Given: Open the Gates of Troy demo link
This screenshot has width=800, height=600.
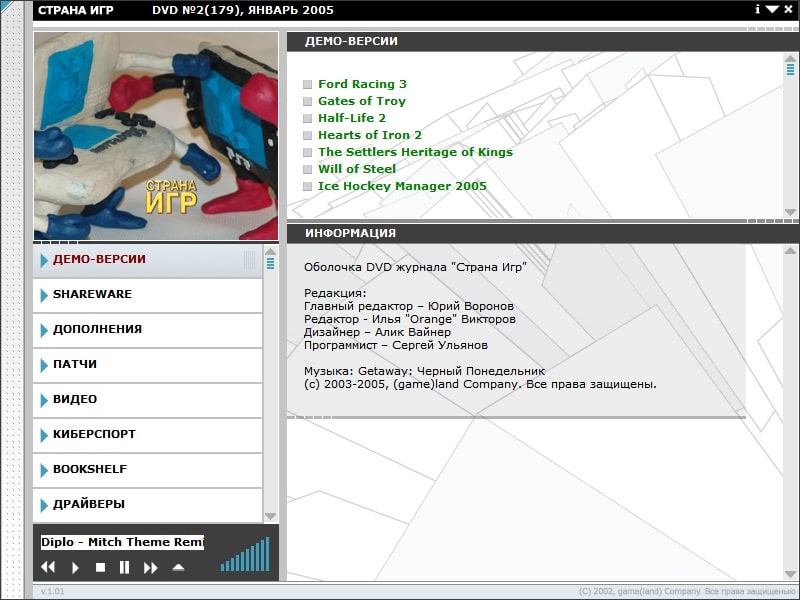Looking at the screenshot, I should click(362, 101).
